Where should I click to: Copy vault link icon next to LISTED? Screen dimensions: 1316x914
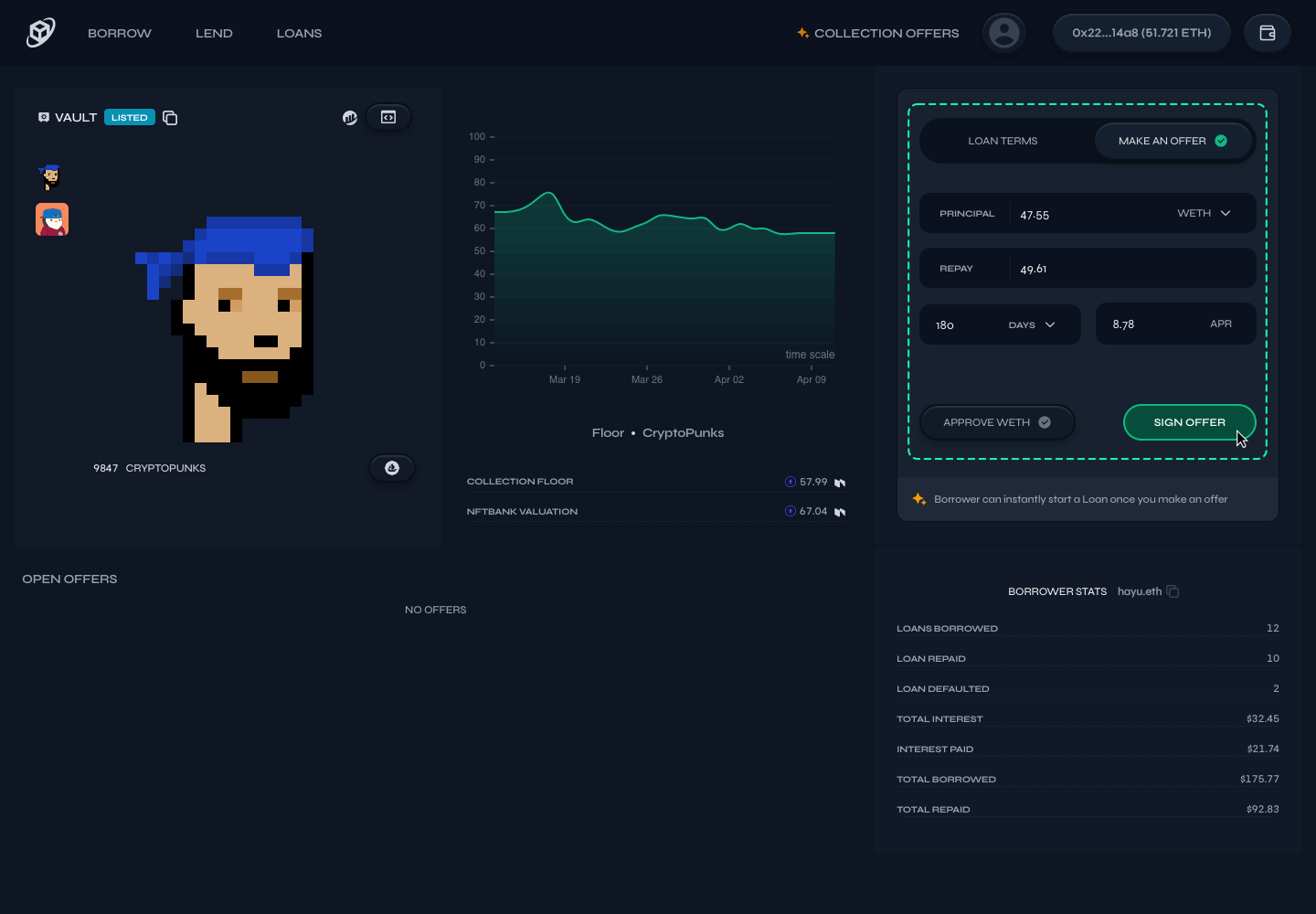[x=170, y=117]
